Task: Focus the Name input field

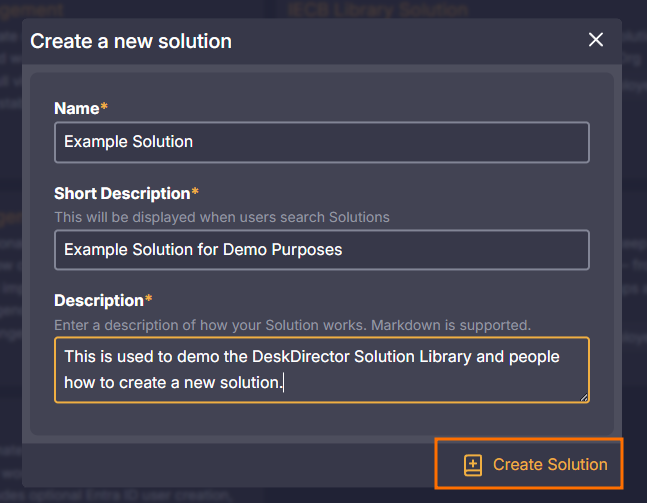Action: (x=321, y=142)
